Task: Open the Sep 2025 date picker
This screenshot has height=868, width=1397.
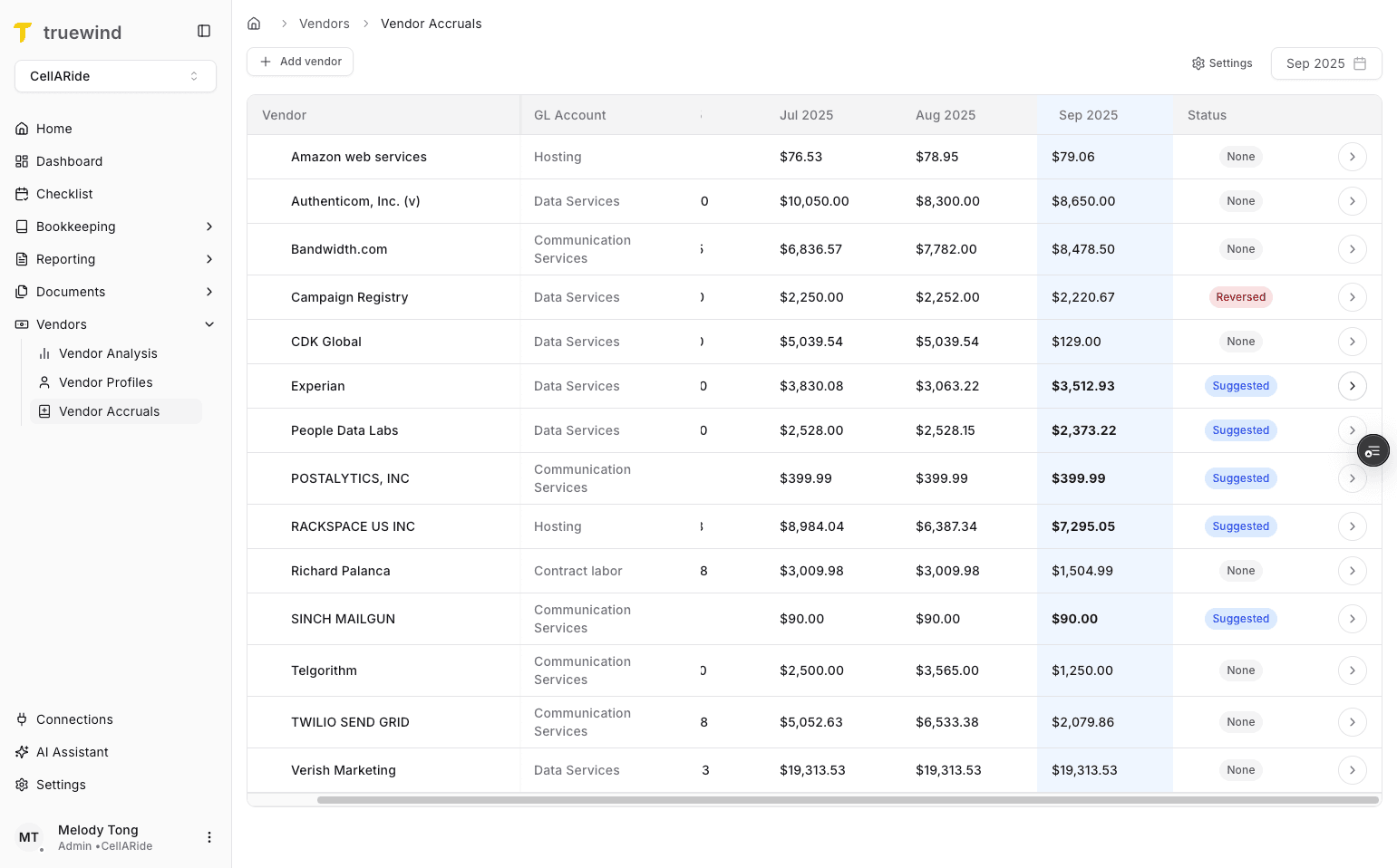Action: [1326, 63]
